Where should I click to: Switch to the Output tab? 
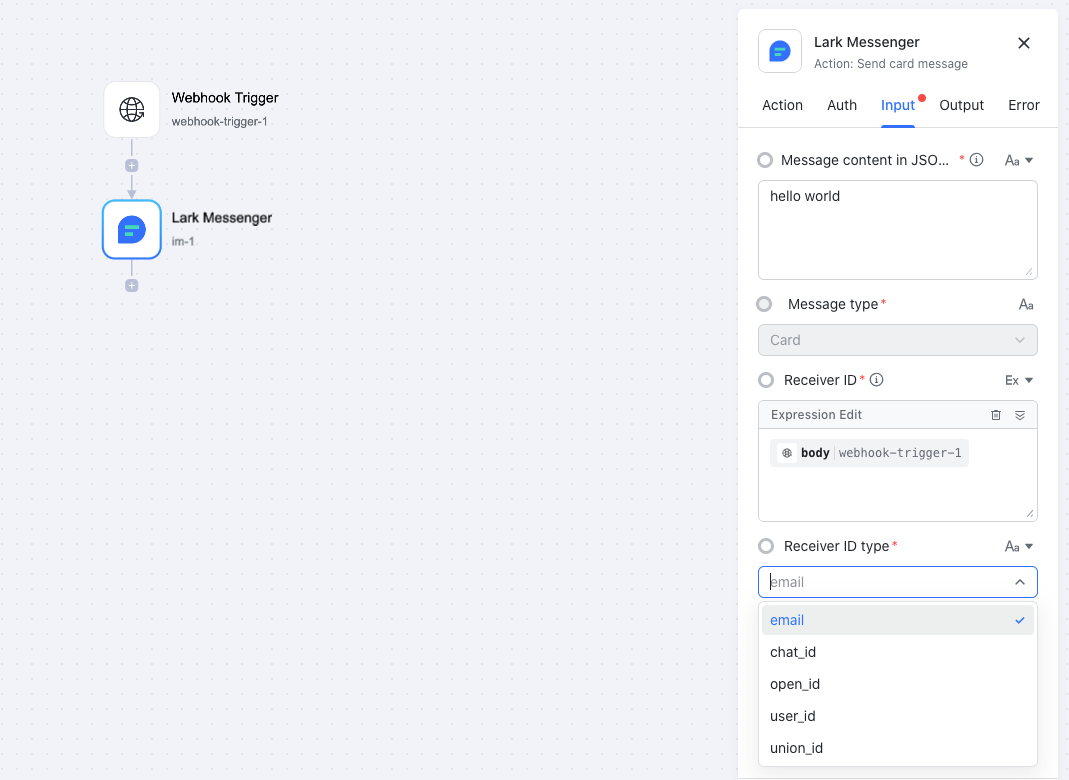(x=961, y=105)
